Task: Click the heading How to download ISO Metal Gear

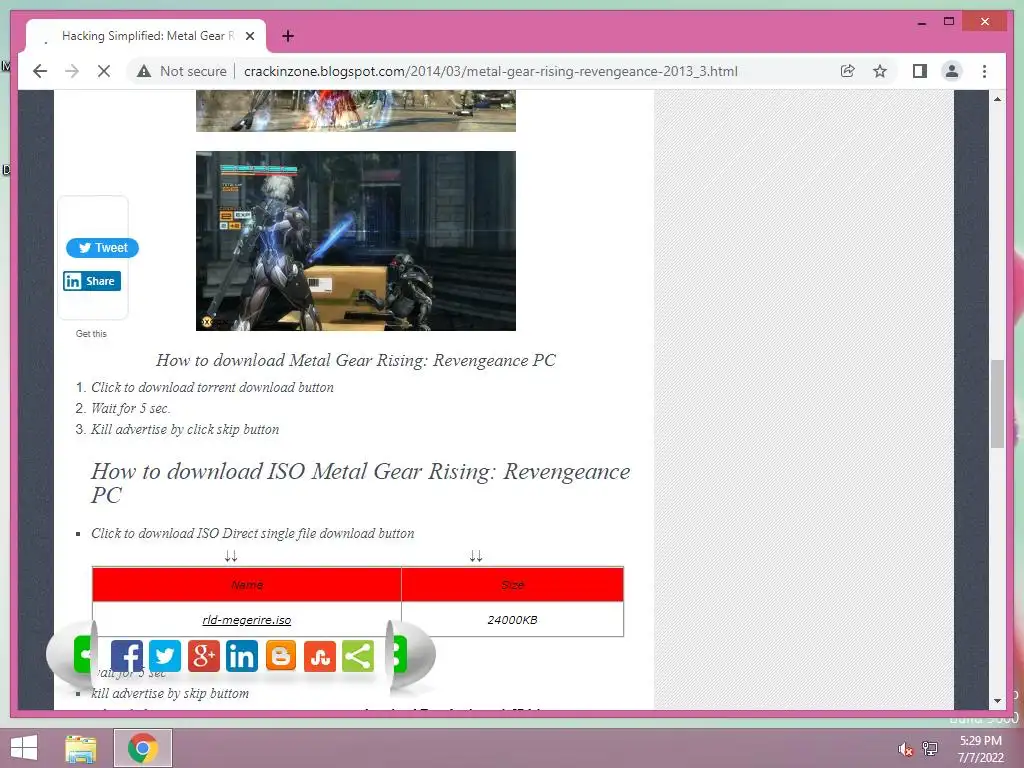Action: click(x=360, y=483)
